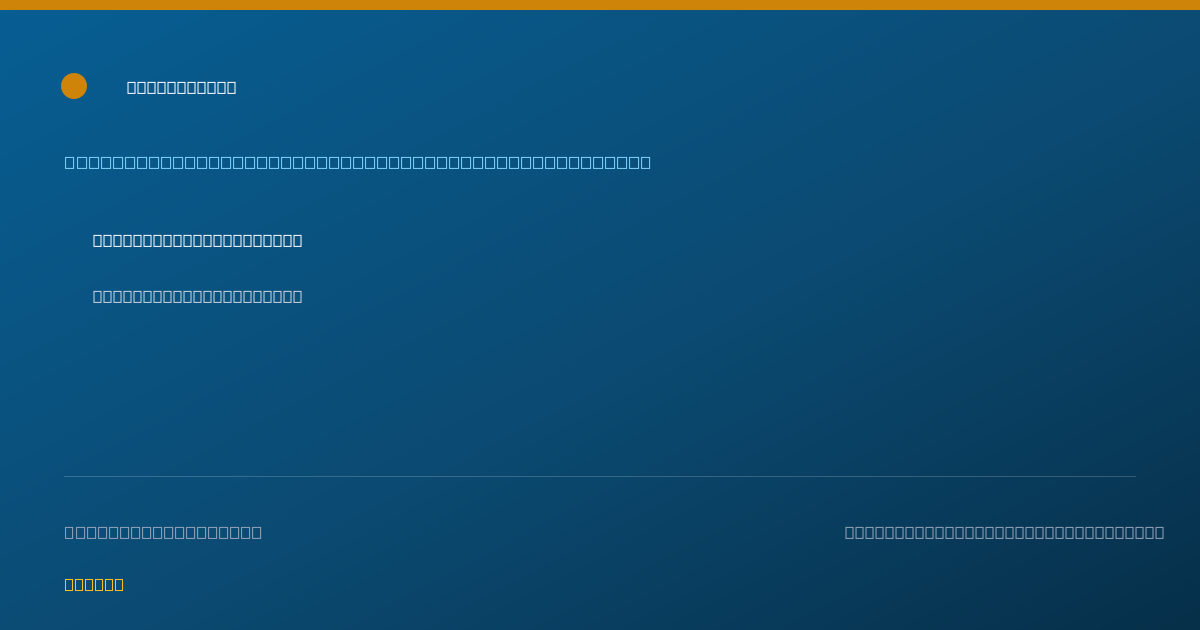1200x630 pixels.
Task: Click the end of the dimmer second text line
Action: pyautogui.click(x=297, y=296)
